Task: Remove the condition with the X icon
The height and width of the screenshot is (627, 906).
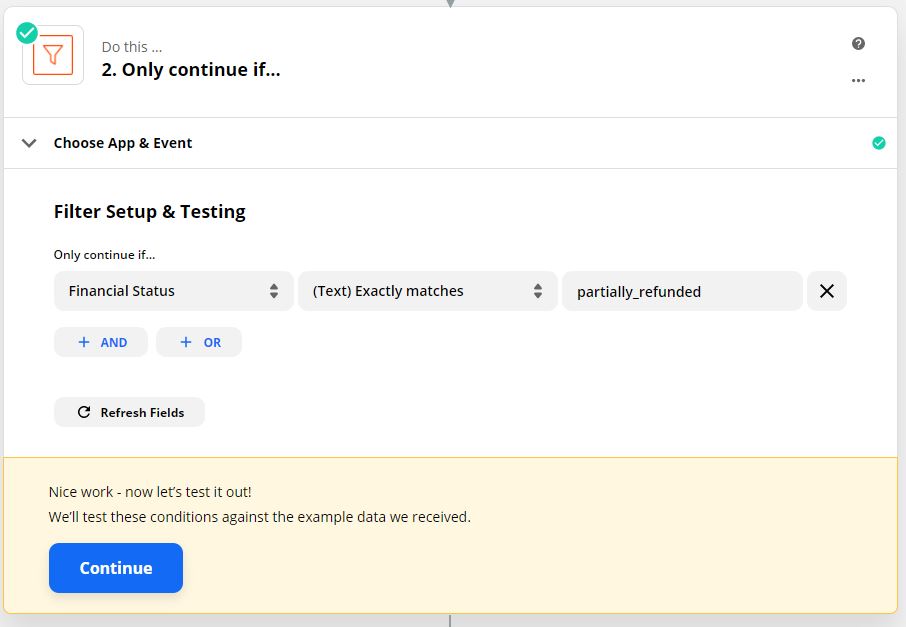Action: pos(827,291)
